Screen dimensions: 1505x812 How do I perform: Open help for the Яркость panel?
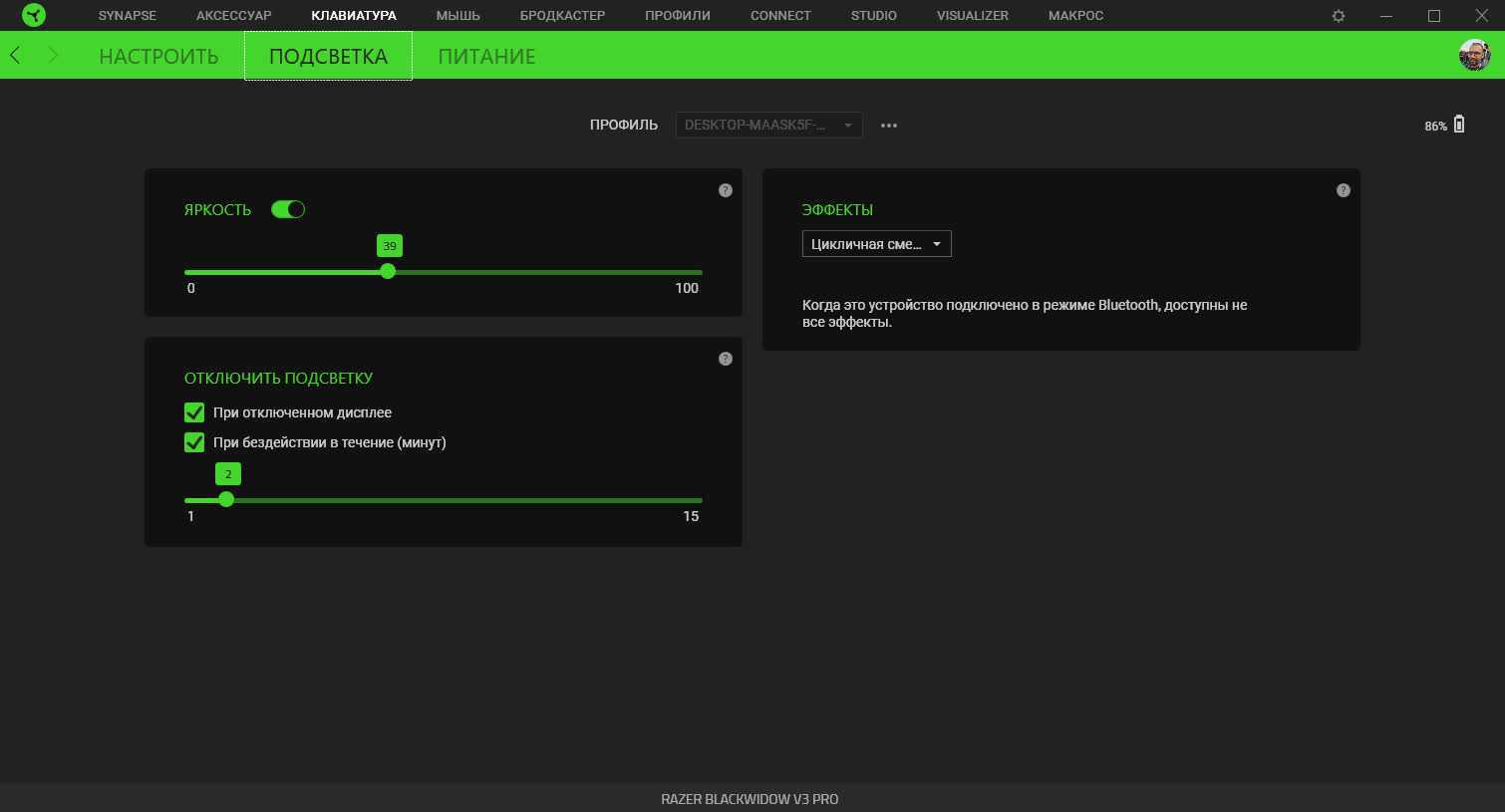tap(726, 190)
